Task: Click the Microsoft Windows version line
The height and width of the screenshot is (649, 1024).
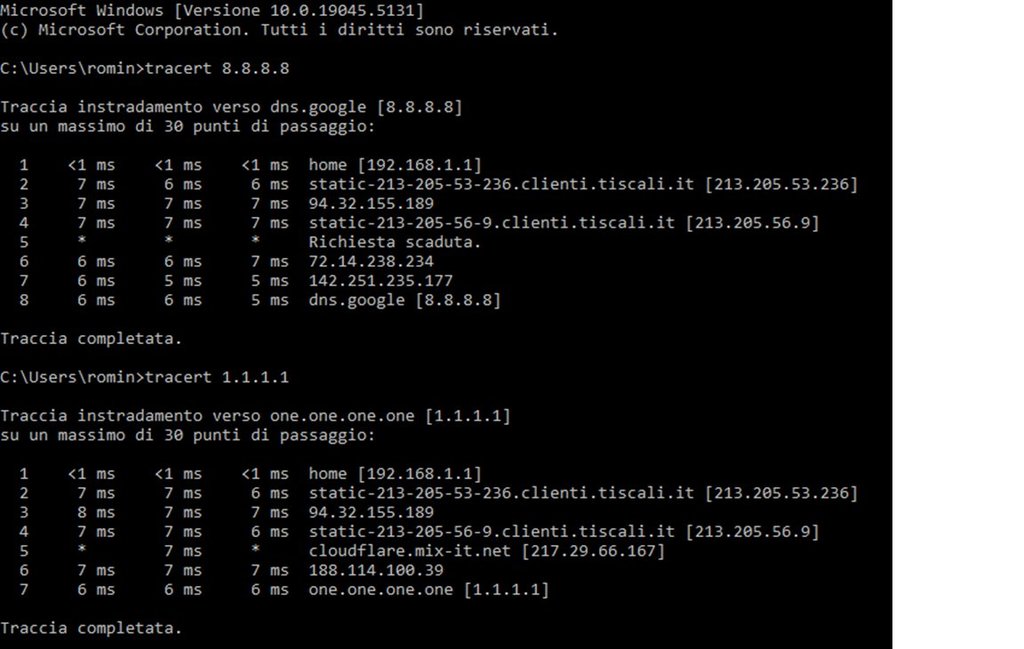Action: coord(212,10)
